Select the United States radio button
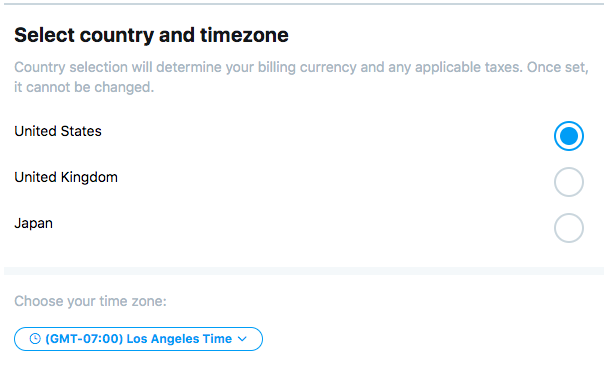 569,136
